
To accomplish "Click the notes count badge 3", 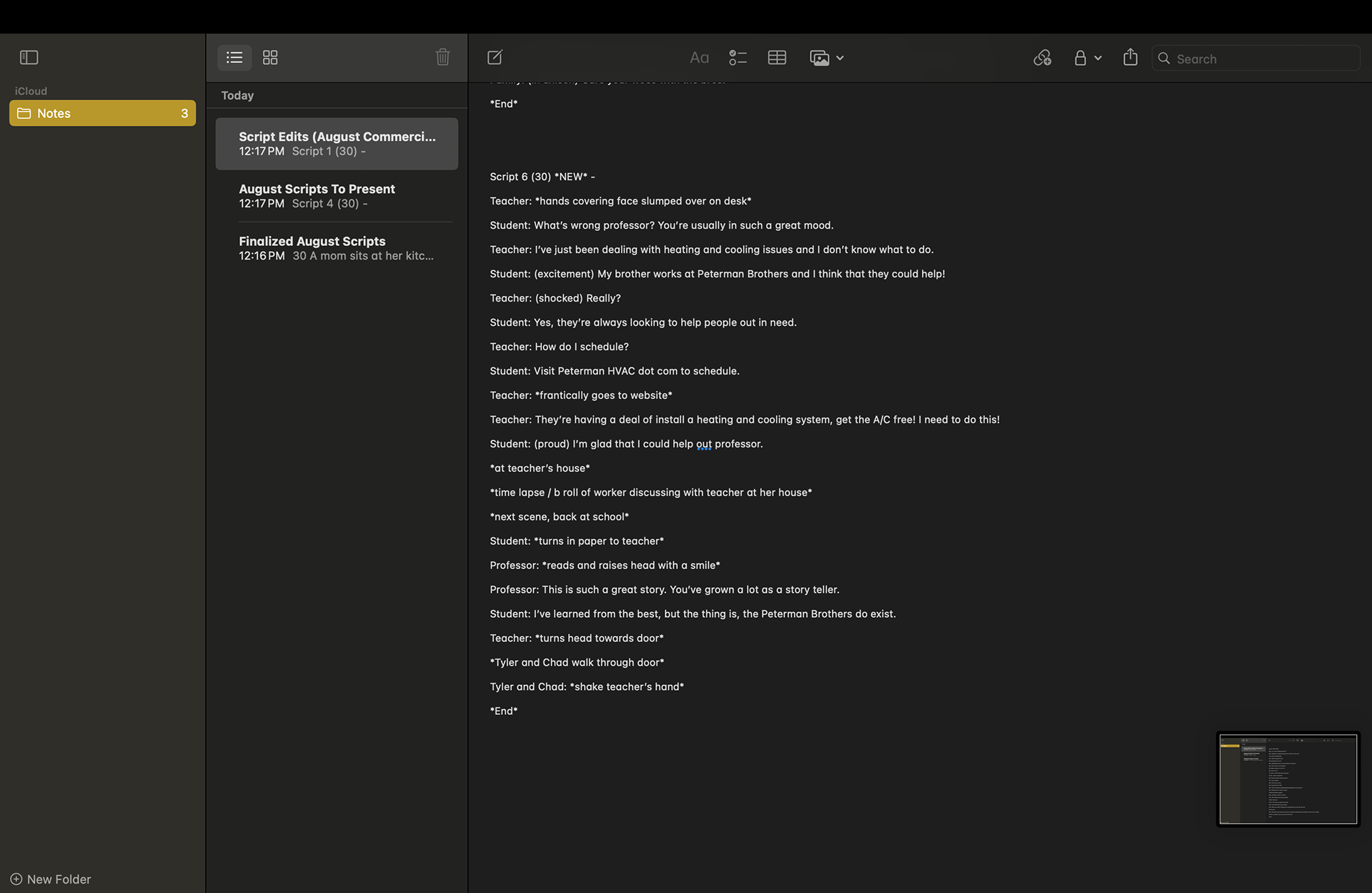I will tap(184, 113).
